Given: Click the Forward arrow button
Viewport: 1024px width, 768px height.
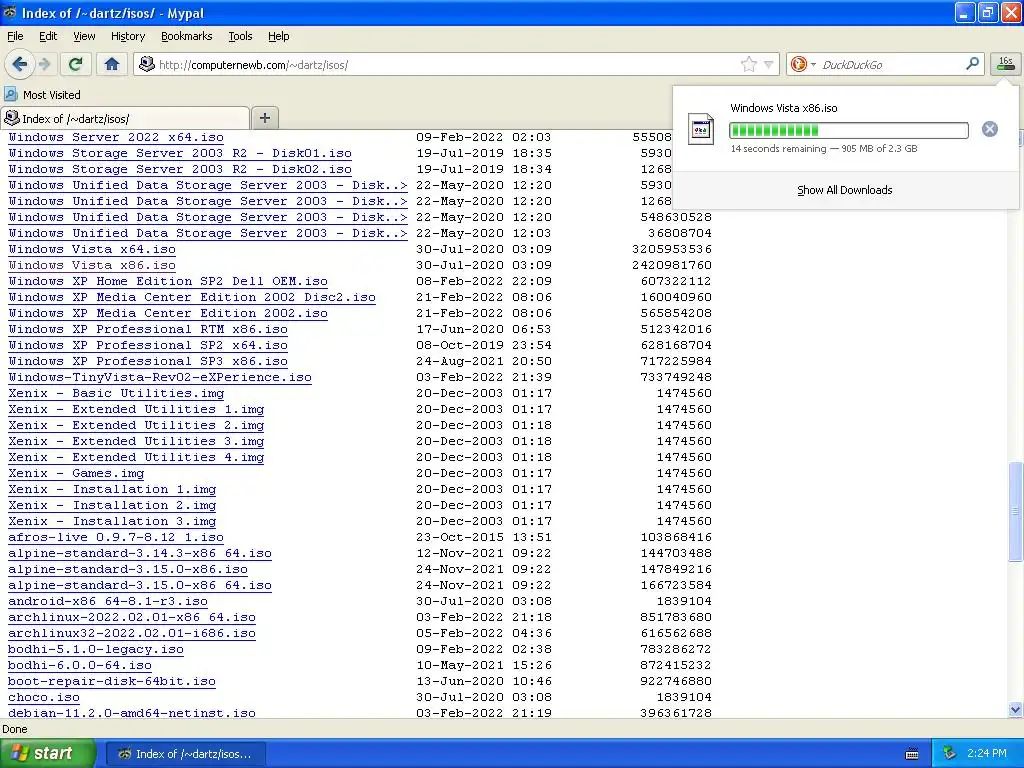Looking at the screenshot, I should tap(44, 64).
